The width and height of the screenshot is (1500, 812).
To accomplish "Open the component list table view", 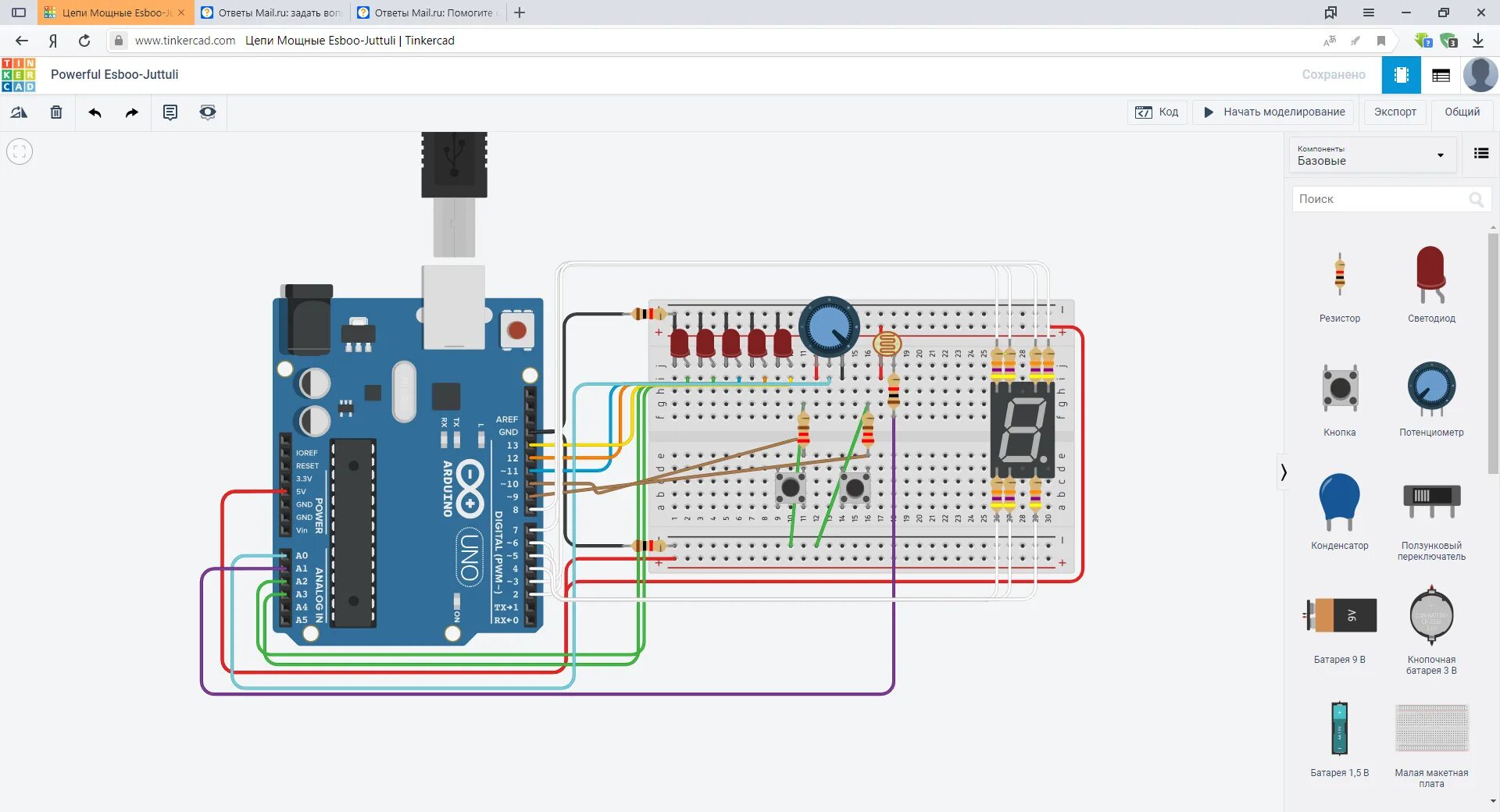I will [x=1441, y=75].
